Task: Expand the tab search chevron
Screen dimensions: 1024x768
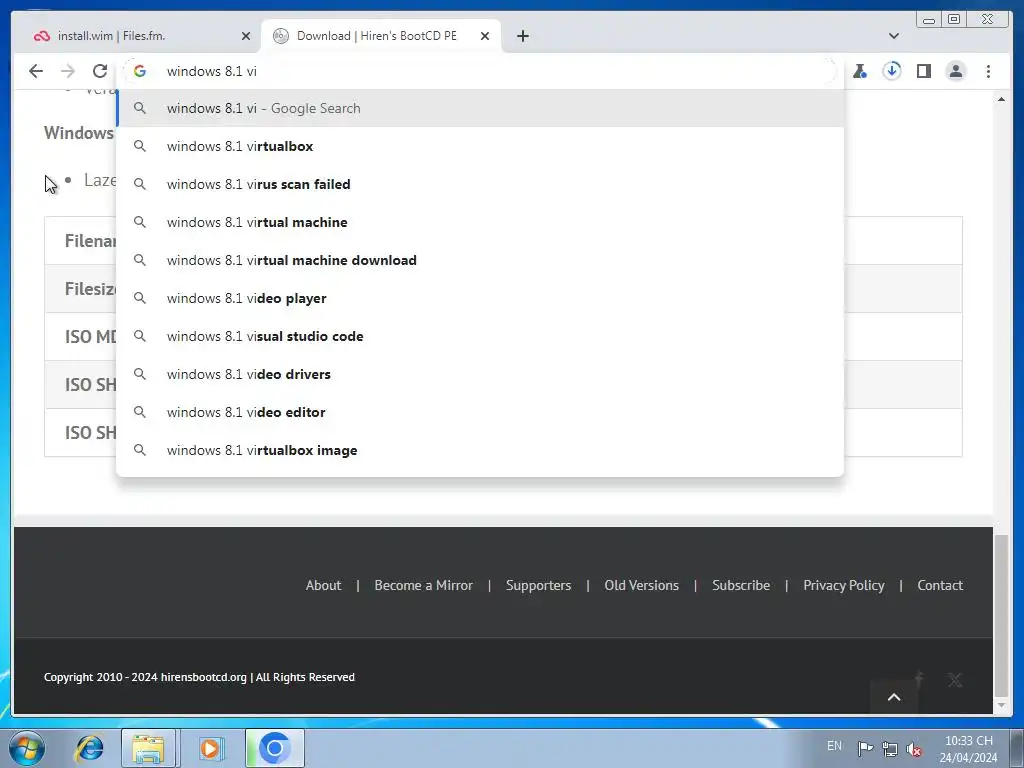Action: tap(894, 36)
